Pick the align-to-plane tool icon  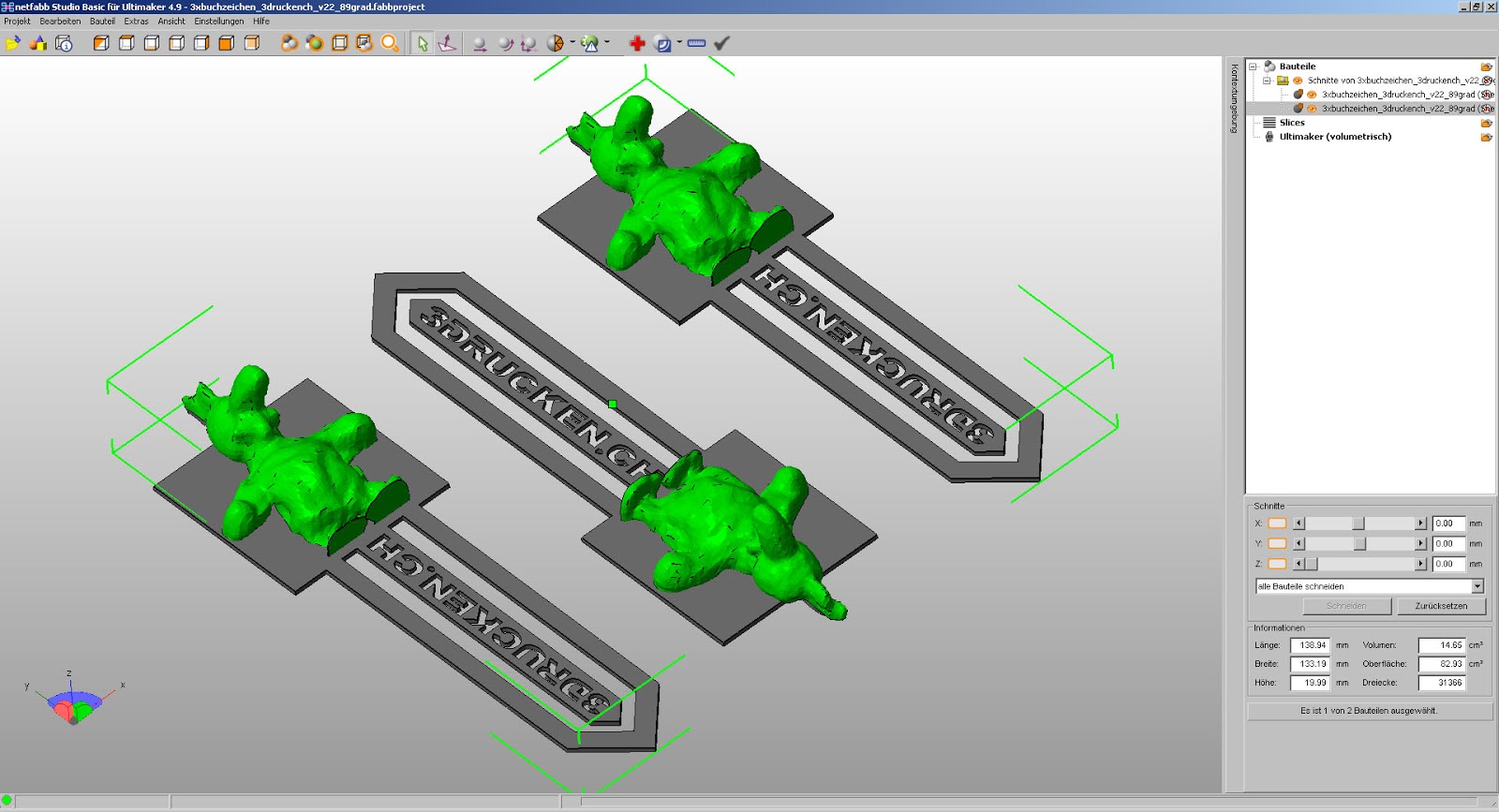click(448, 43)
